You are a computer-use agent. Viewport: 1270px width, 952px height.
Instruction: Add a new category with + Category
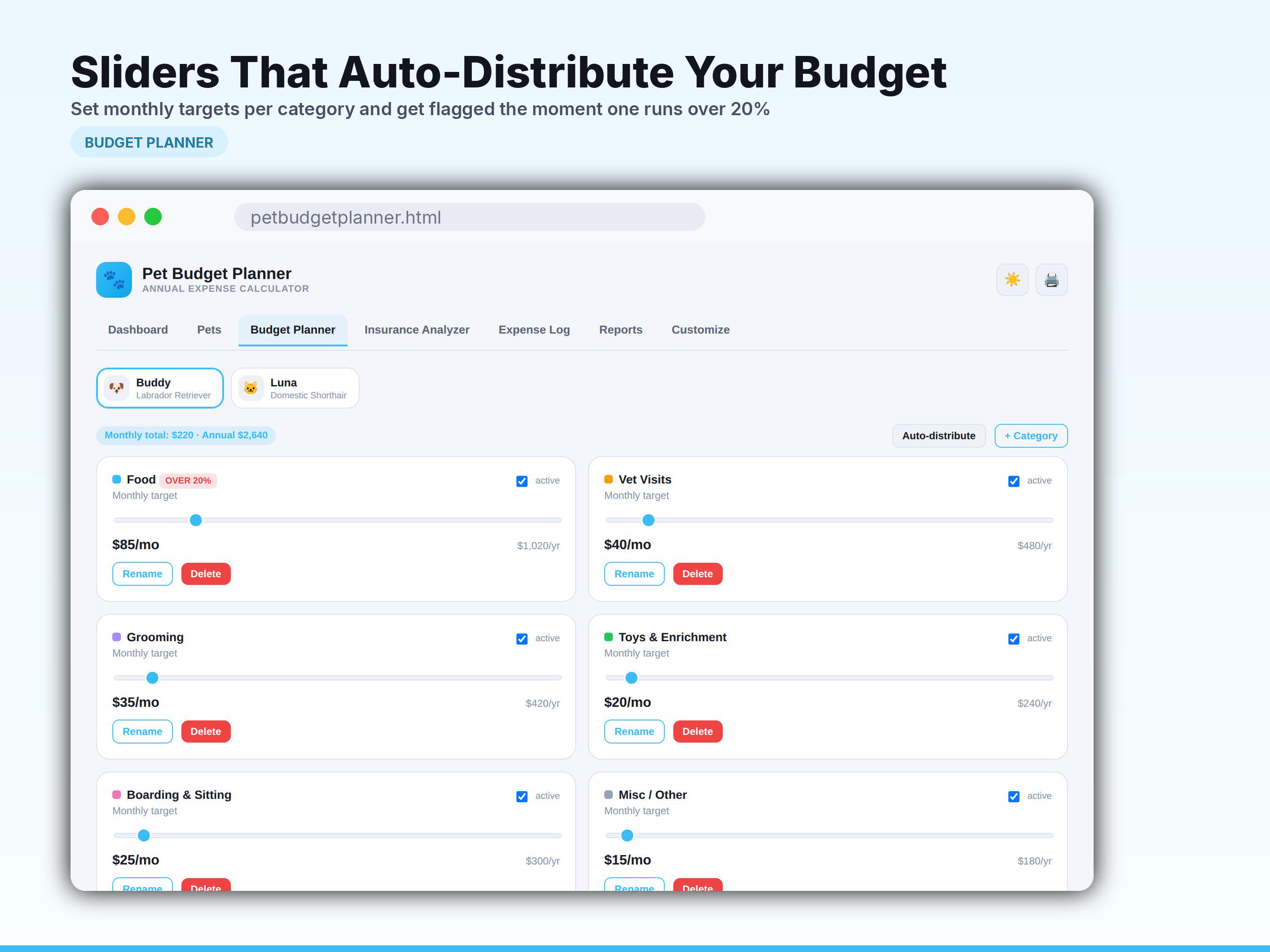pos(1031,435)
